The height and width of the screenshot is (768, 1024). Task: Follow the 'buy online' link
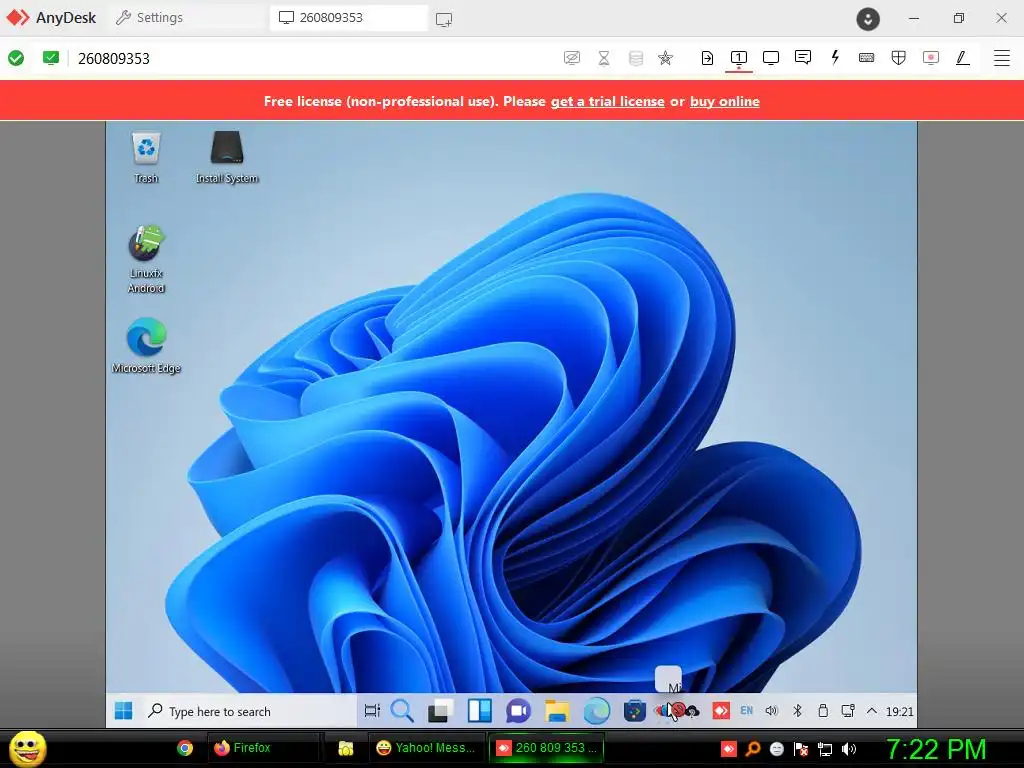[724, 101]
